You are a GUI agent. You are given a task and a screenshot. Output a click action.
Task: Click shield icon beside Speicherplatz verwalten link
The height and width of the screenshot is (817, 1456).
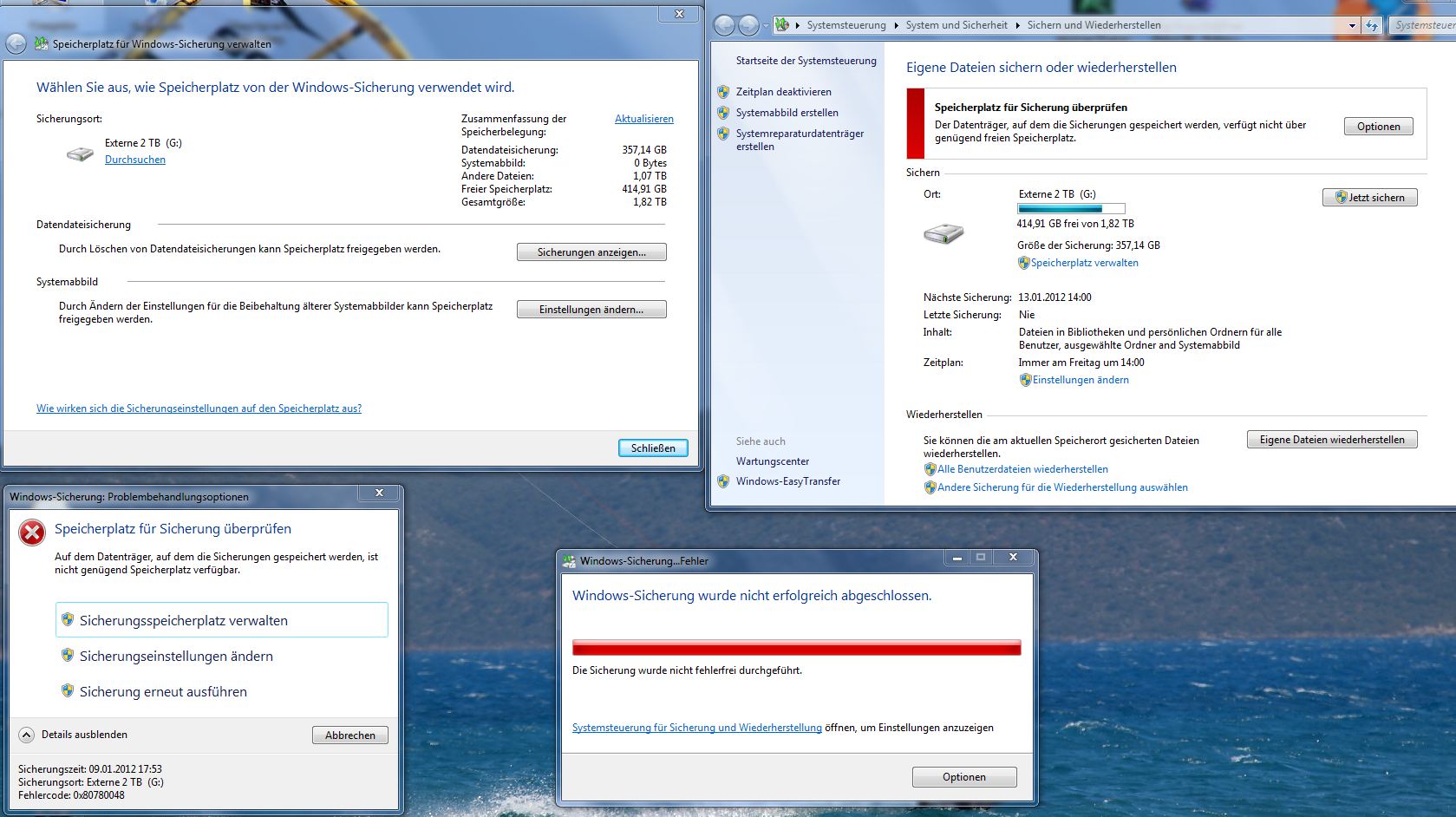point(1023,263)
